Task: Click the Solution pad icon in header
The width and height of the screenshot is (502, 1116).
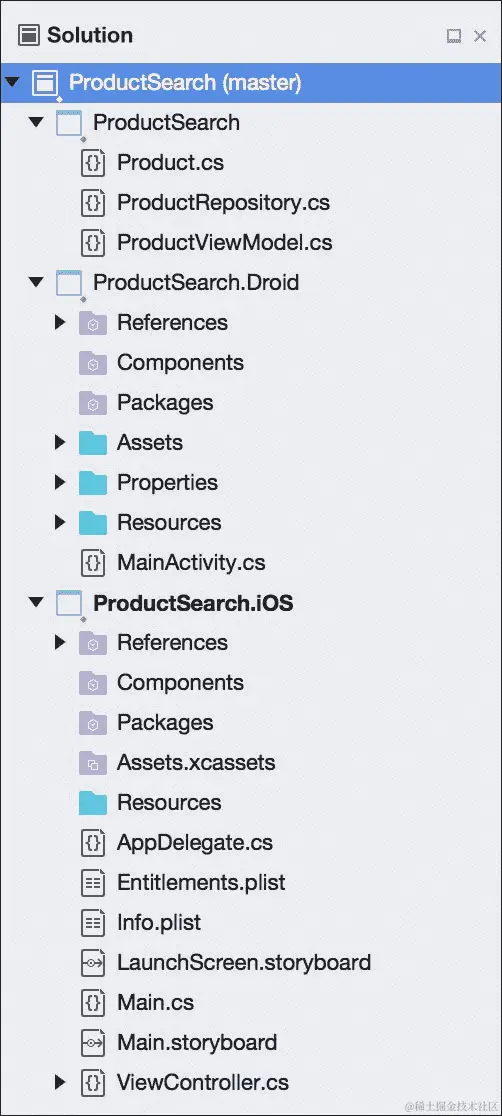Action: point(28,35)
